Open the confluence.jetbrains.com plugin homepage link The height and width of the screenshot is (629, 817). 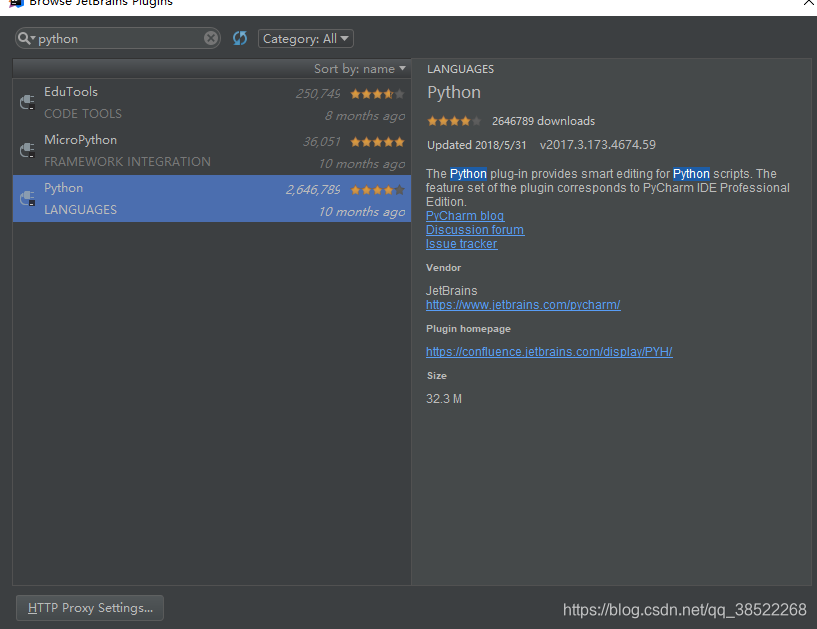click(x=549, y=352)
